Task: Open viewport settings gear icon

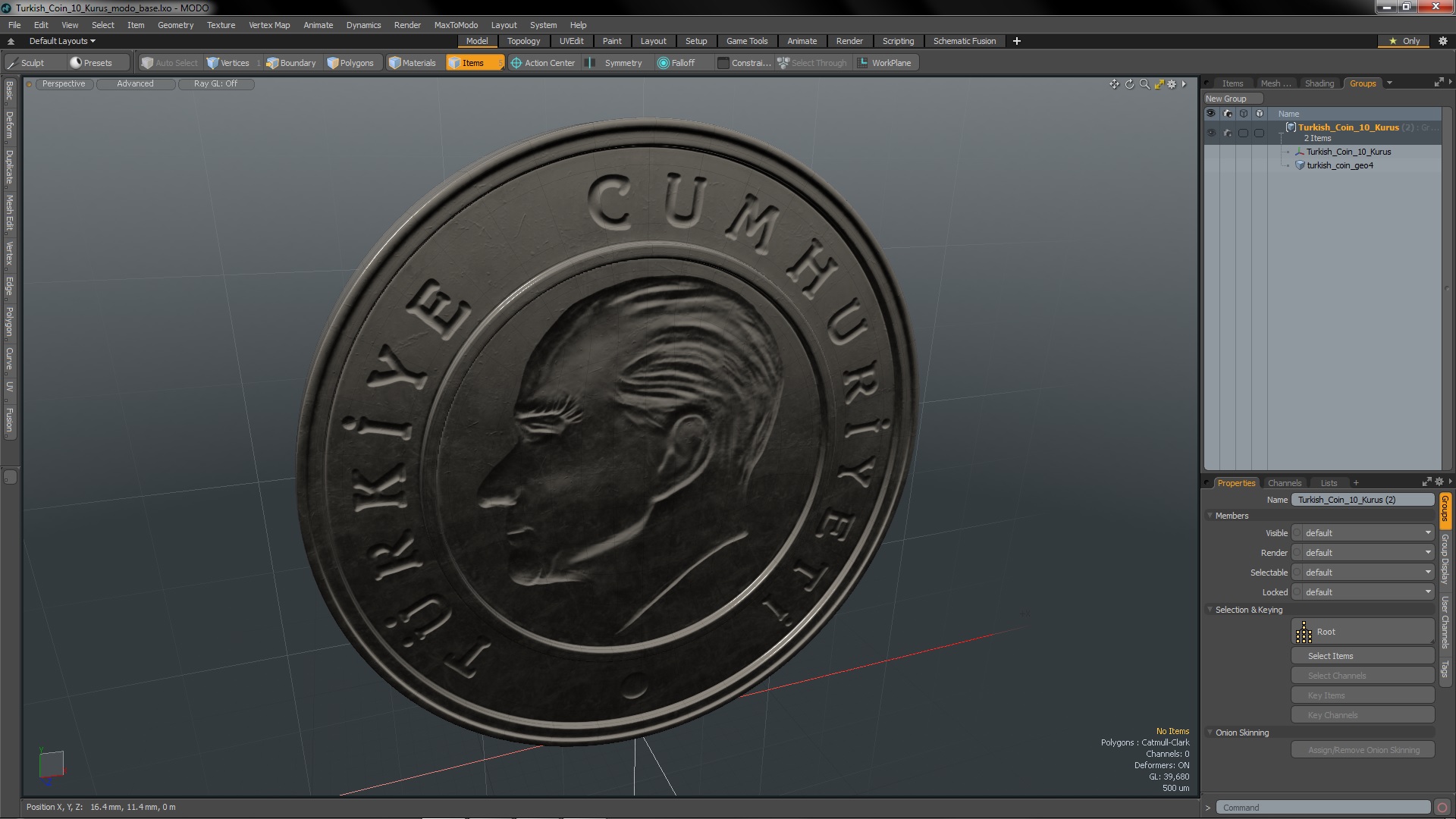Action: click(x=1172, y=84)
